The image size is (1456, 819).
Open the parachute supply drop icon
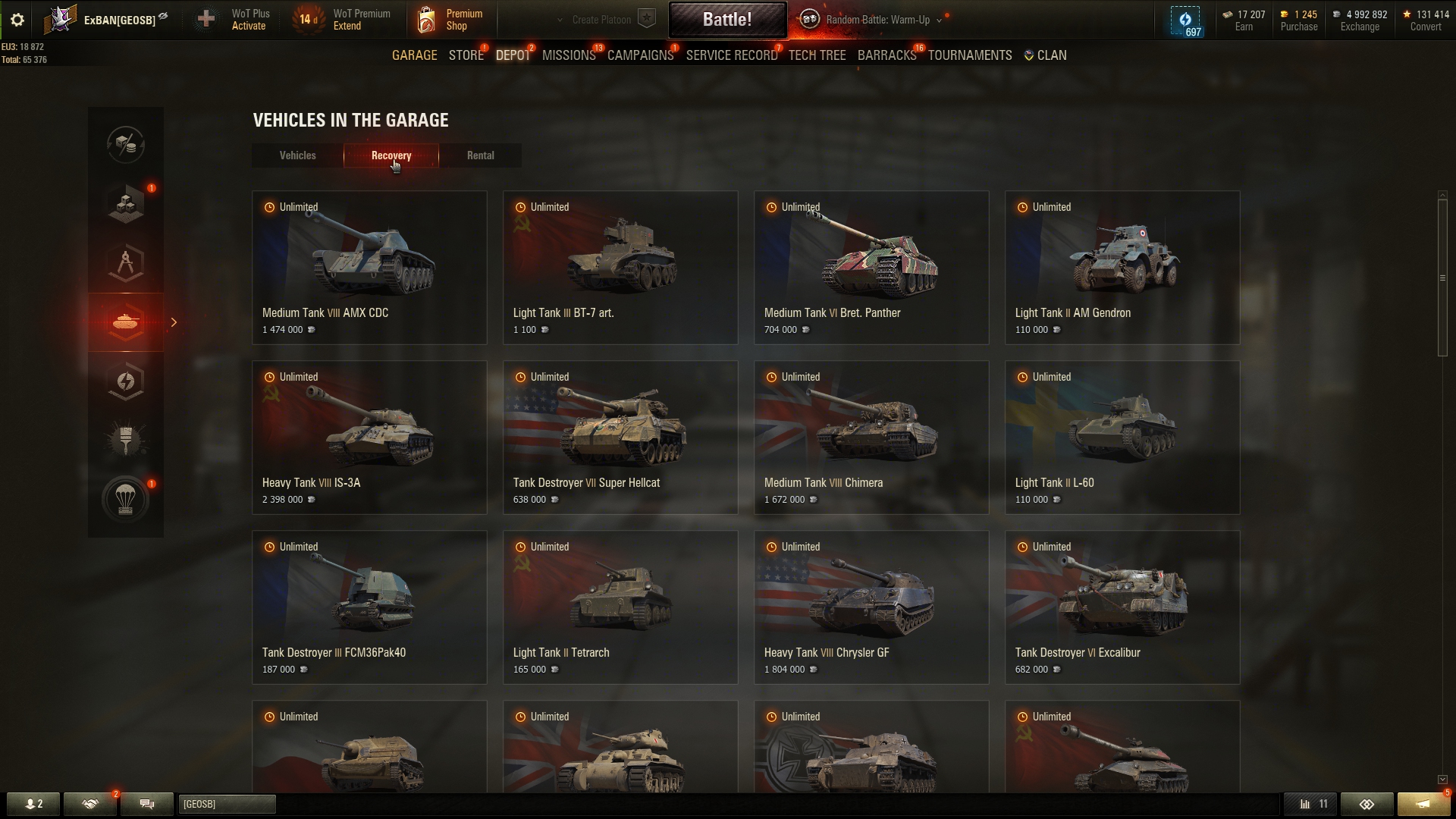click(126, 499)
